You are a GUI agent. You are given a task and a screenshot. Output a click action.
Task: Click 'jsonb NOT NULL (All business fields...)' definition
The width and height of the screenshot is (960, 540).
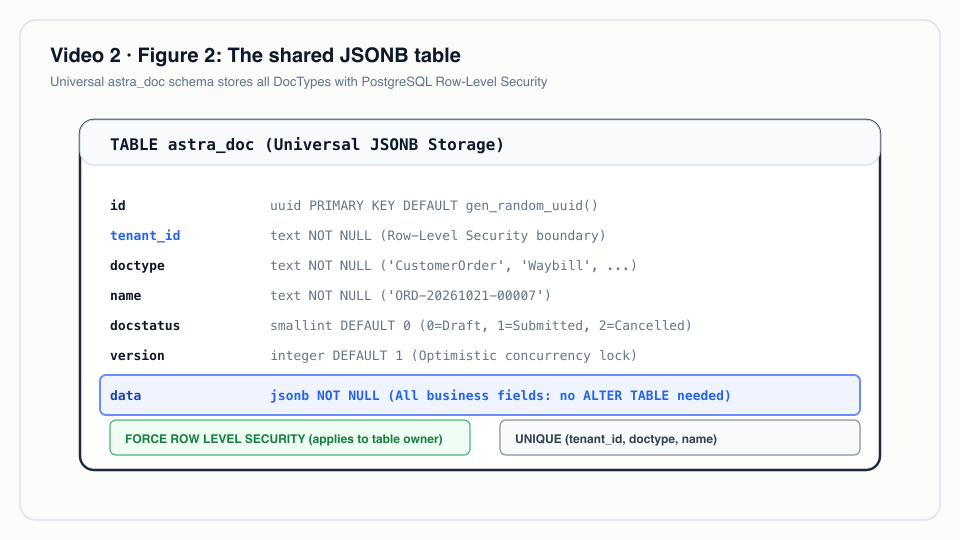(x=501, y=396)
